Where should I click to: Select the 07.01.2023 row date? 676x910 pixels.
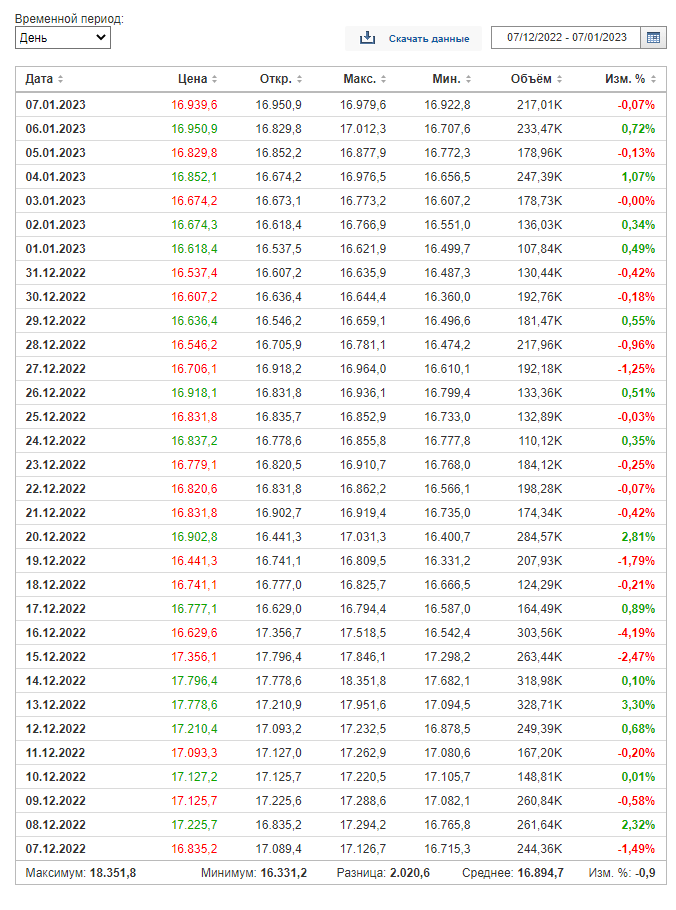[56, 105]
